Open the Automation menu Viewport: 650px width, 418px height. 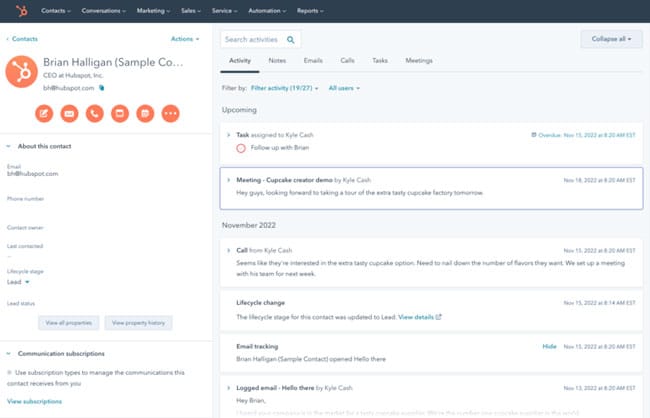click(267, 11)
